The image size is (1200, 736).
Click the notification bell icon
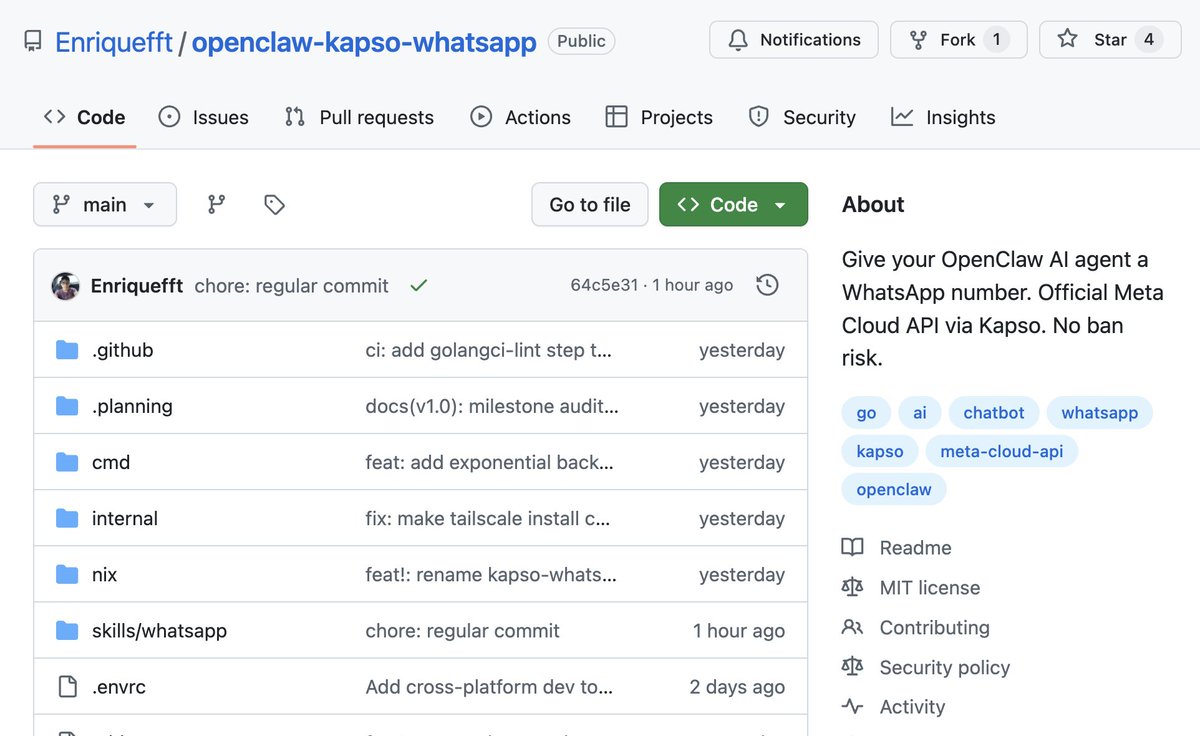coord(737,40)
